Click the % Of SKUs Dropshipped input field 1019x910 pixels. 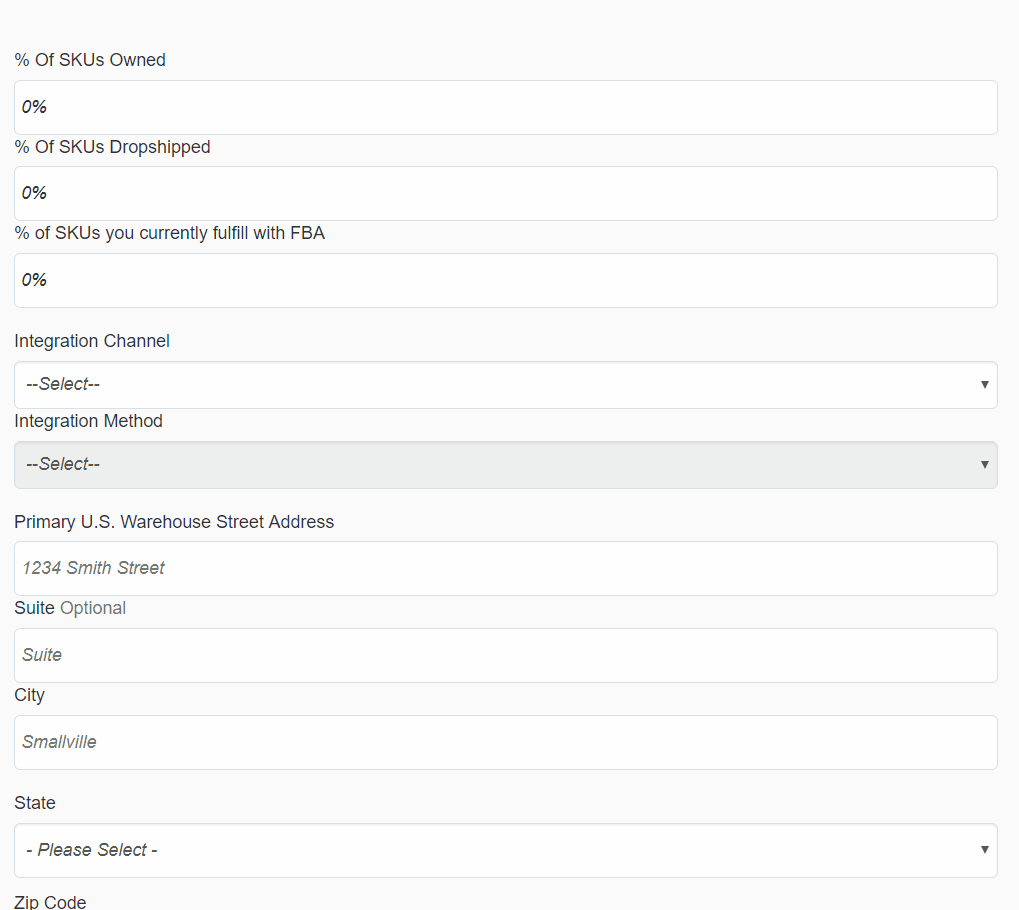tap(506, 194)
